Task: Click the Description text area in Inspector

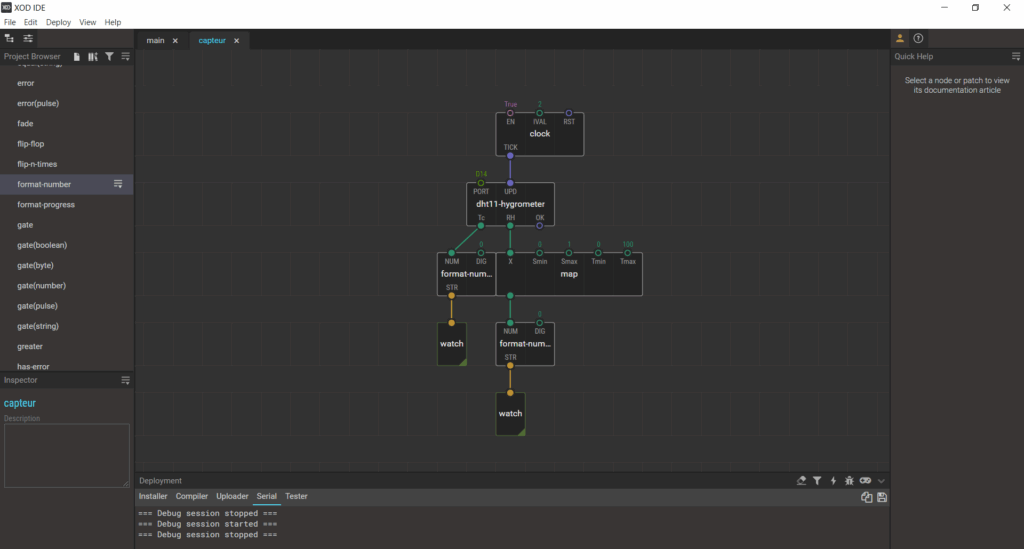Action: tap(67, 455)
